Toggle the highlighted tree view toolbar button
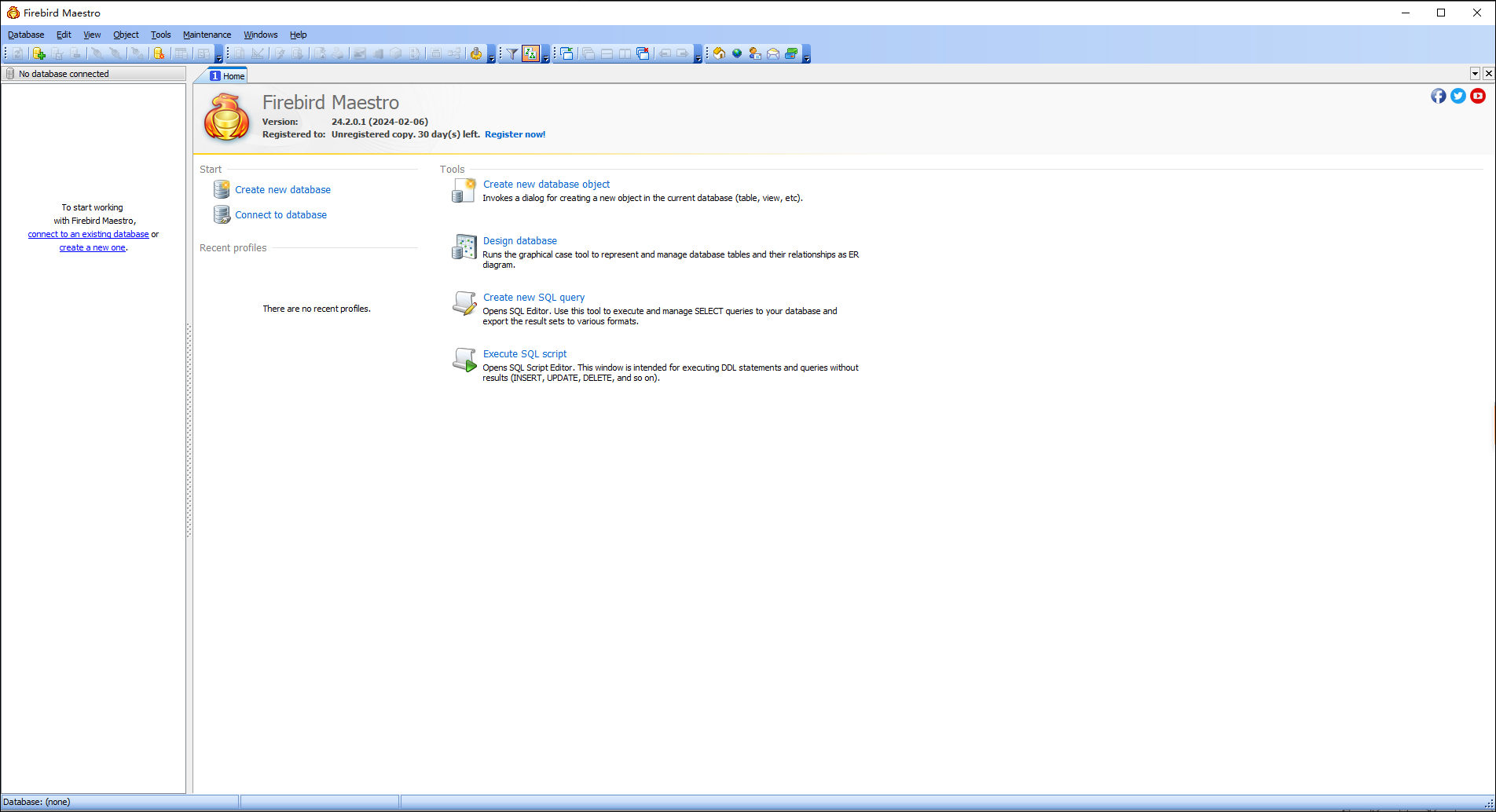The height and width of the screenshot is (812, 1496). click(x=530, y=53)
